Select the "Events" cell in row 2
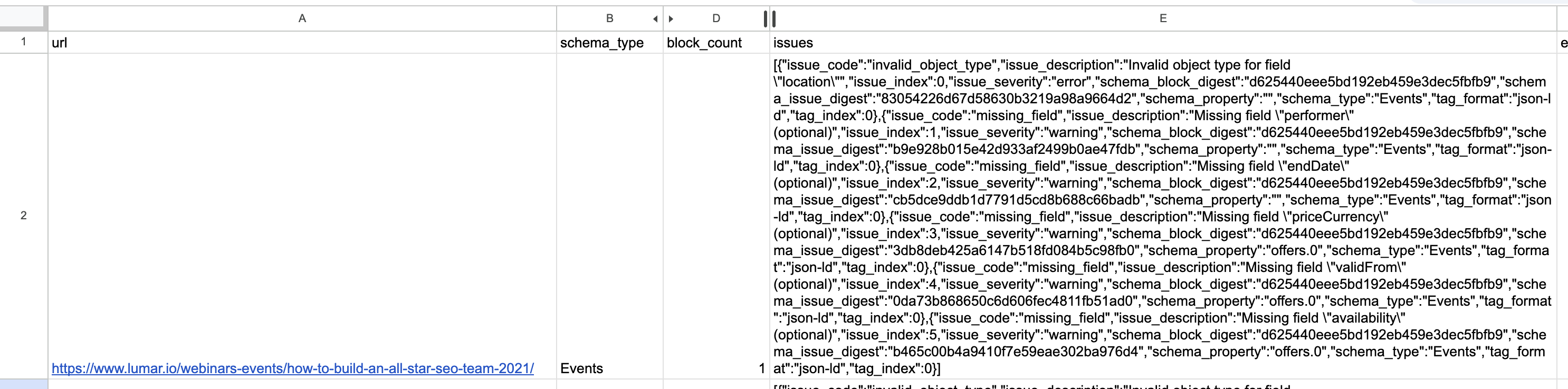The height and width of the screenshot is (389, 1568). 609,216
